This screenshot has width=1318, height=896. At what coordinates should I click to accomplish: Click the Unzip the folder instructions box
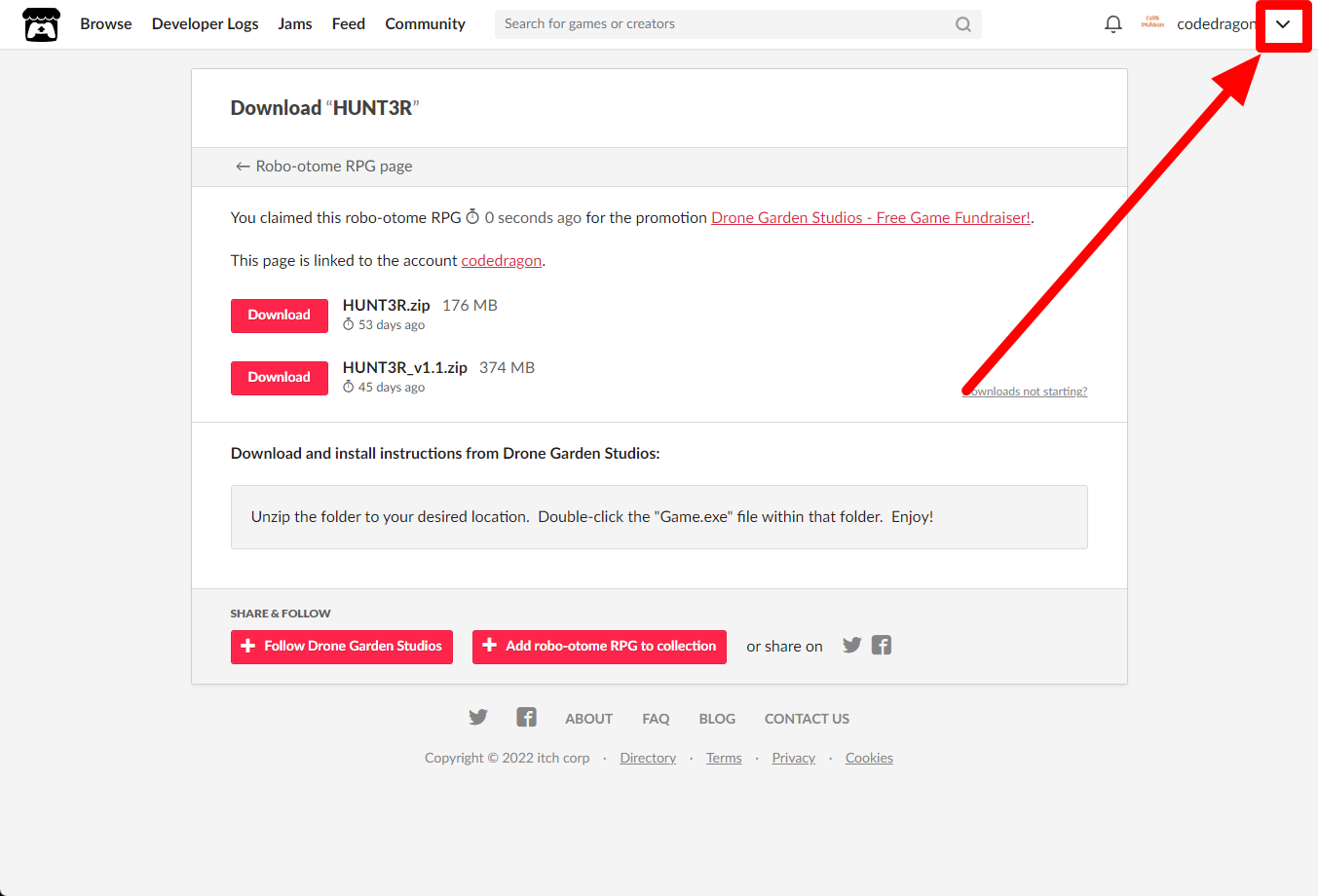pyautogui.click(x=659, y=517)
